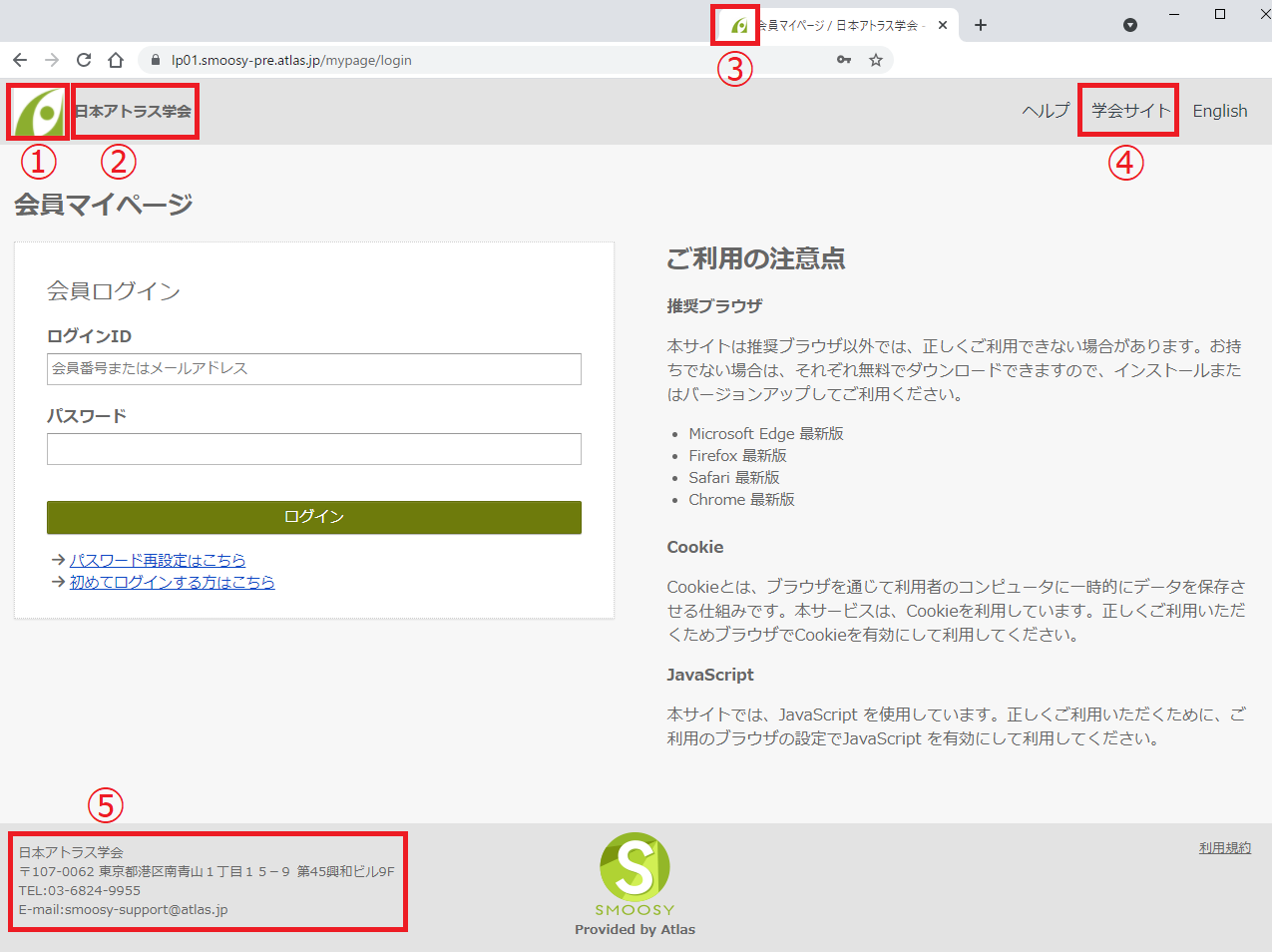Click the JavaScript section heading
Image resolution: width=1272 pixels, height=952 pixels.
[710, 675]
